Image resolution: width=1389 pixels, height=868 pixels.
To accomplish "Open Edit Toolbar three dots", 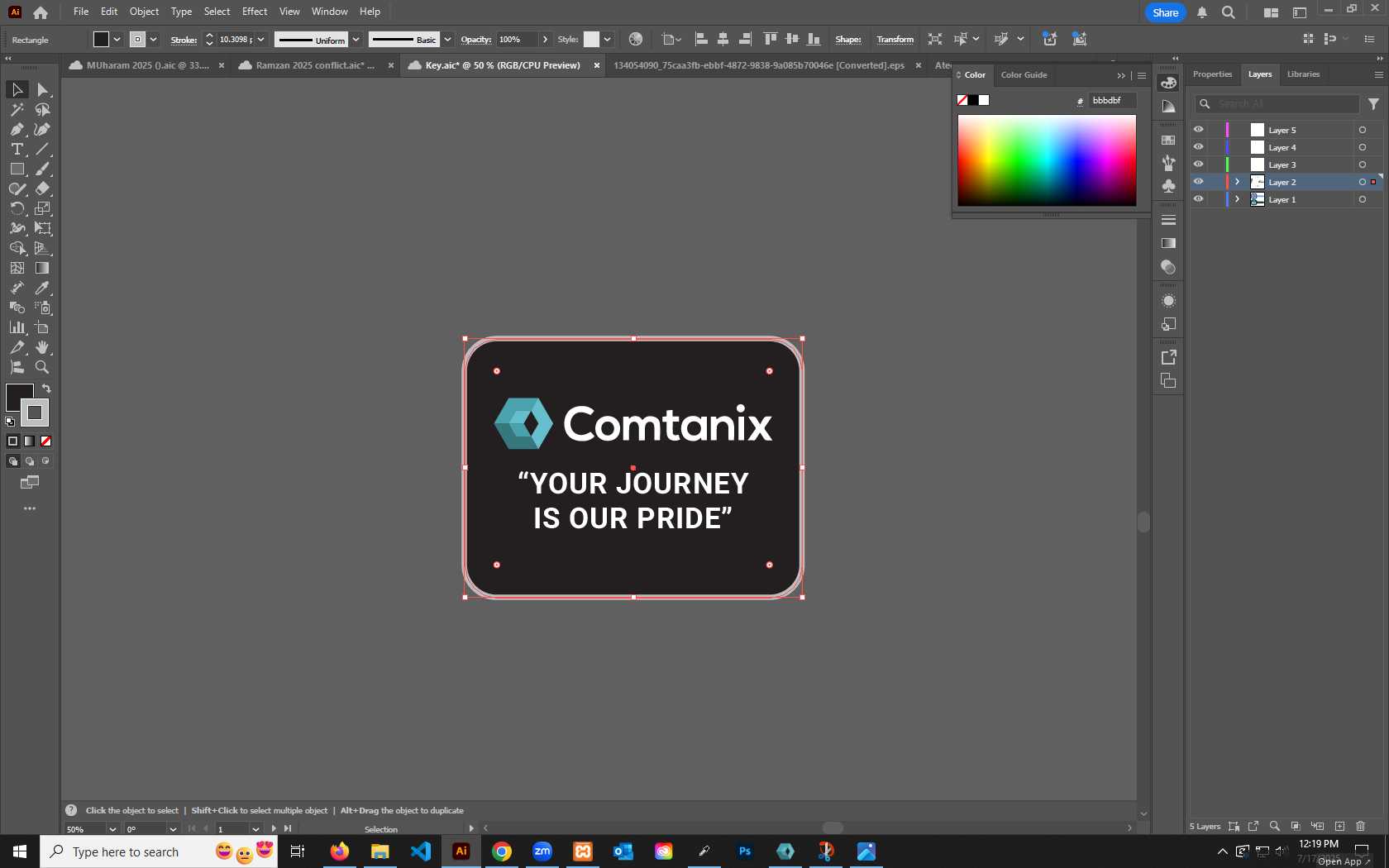I will pos(30,508).
